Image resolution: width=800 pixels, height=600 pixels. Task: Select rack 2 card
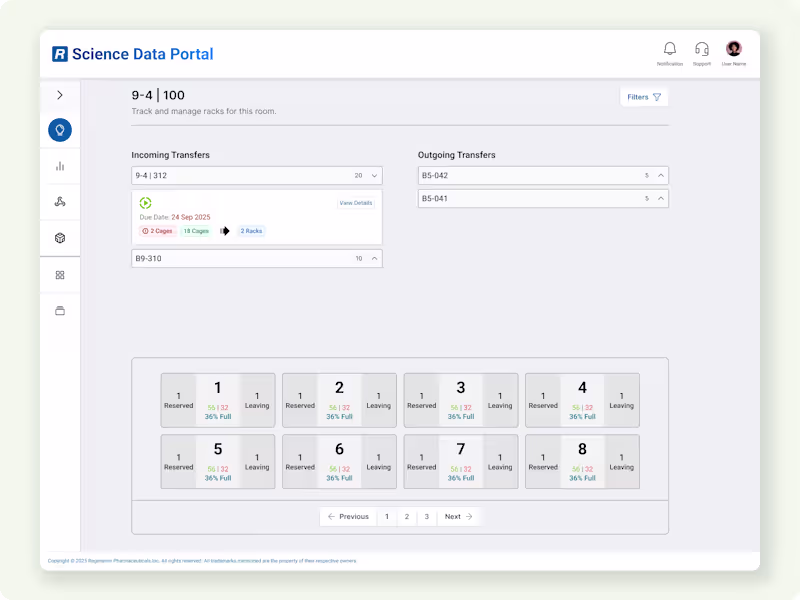[x=339, y=400]
